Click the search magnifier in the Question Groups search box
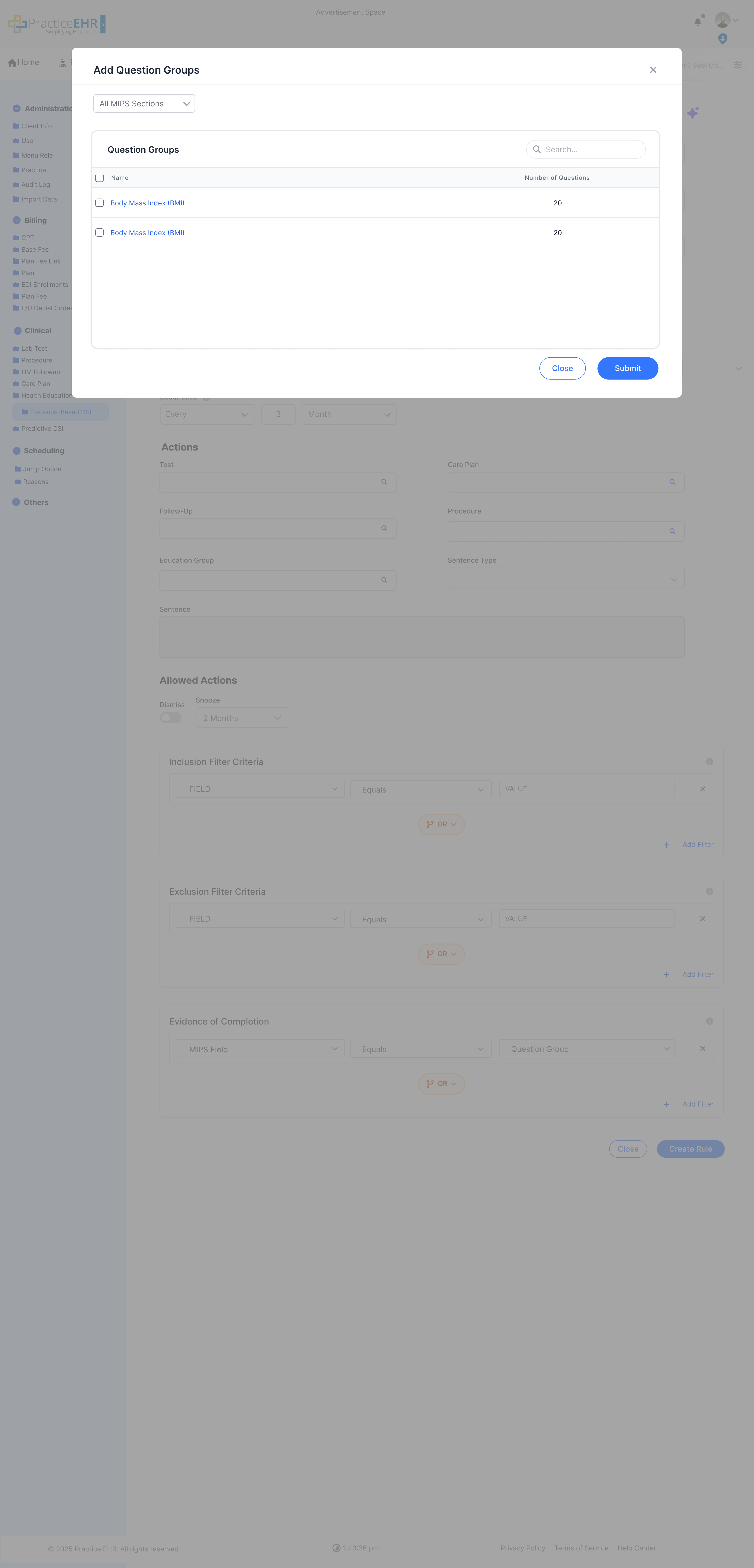Image resolution: width=754 pixels, height=1568 pixels. [537, 149]
